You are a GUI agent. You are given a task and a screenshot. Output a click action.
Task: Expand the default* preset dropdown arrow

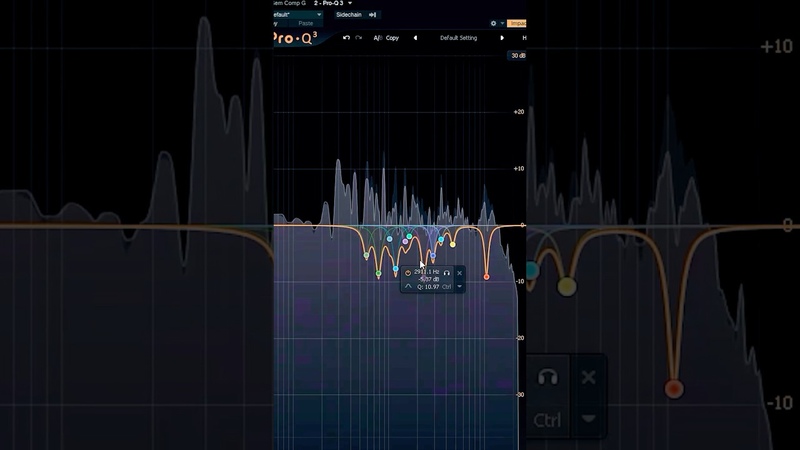[x=319, y=15]
